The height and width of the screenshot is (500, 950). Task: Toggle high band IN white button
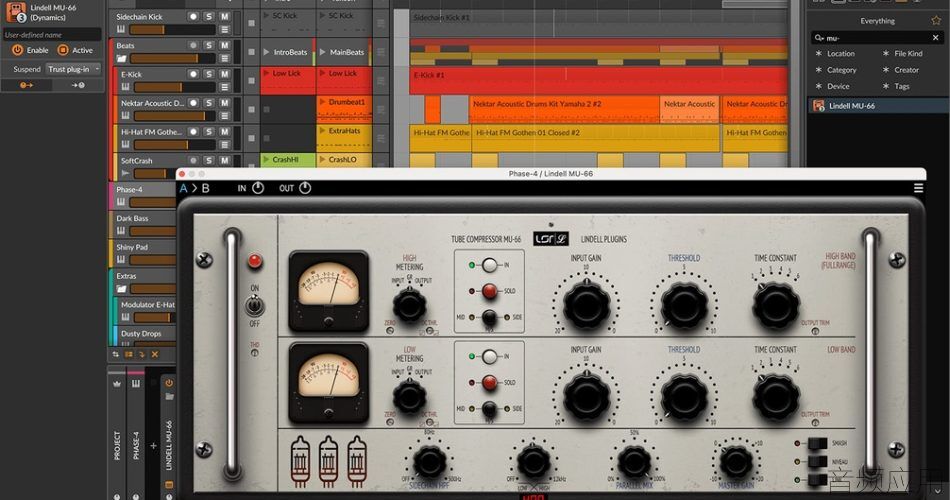click(x=490, y=265)
